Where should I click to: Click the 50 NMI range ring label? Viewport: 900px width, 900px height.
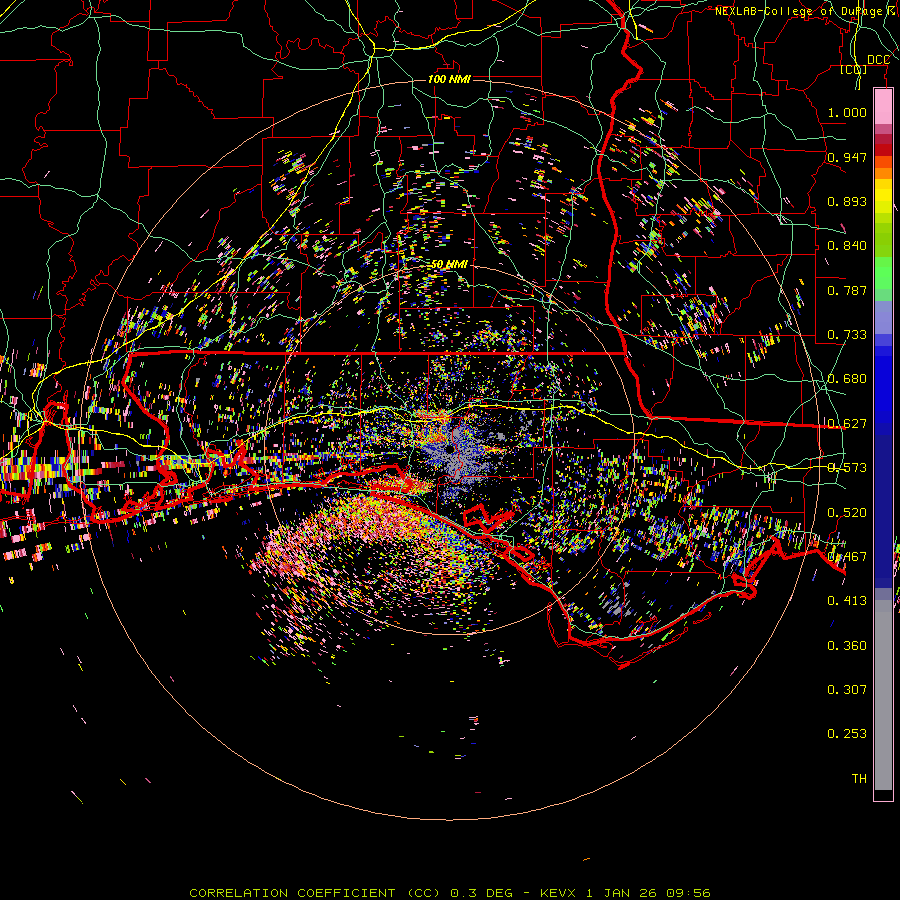[449, 264]
